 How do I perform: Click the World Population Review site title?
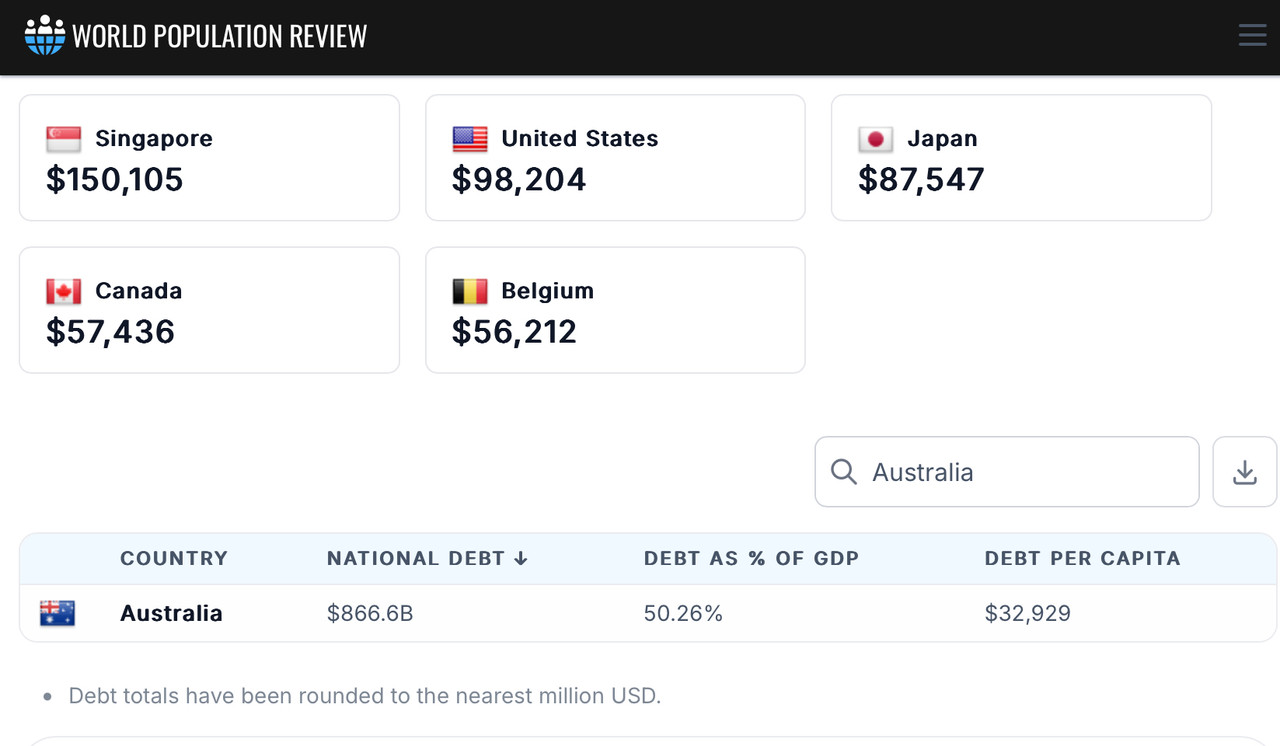pos(220,36)
